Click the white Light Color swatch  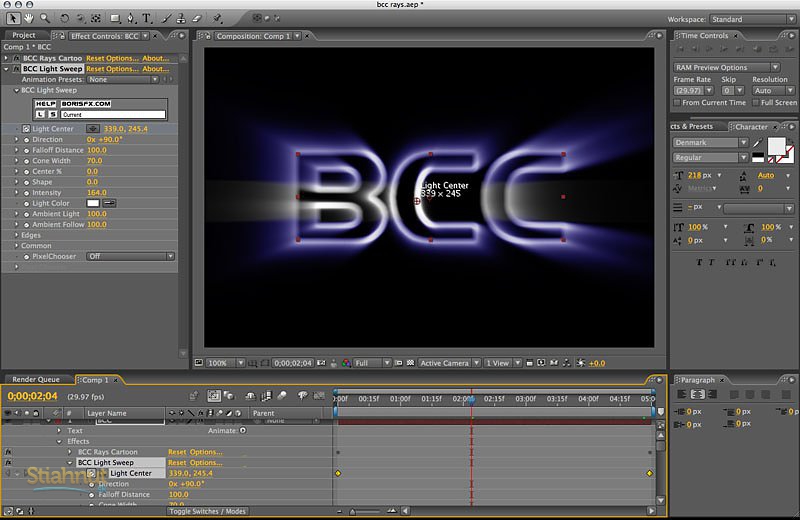(x=93, y=203)
